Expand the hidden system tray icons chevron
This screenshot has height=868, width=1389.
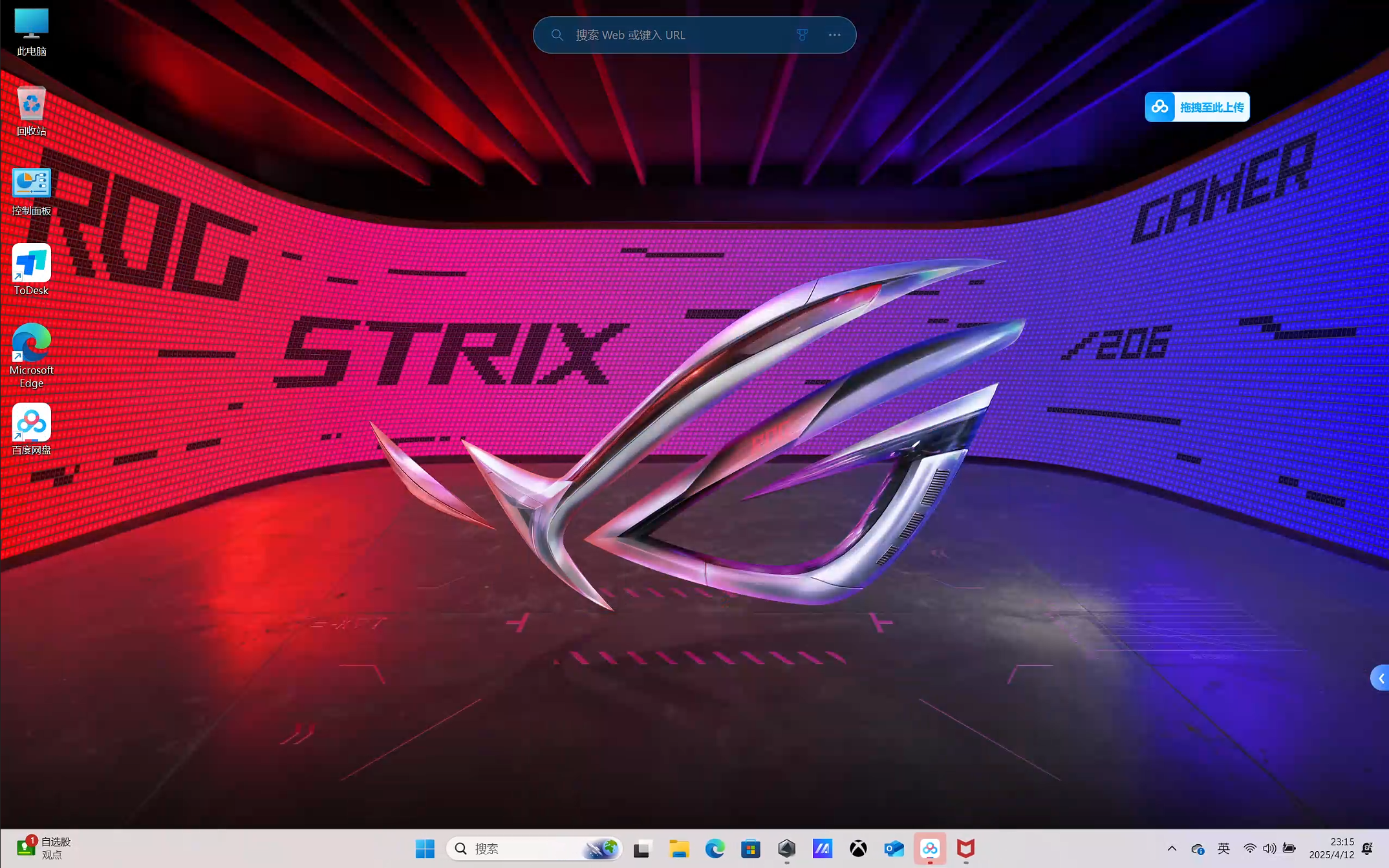pos(1172,848)
